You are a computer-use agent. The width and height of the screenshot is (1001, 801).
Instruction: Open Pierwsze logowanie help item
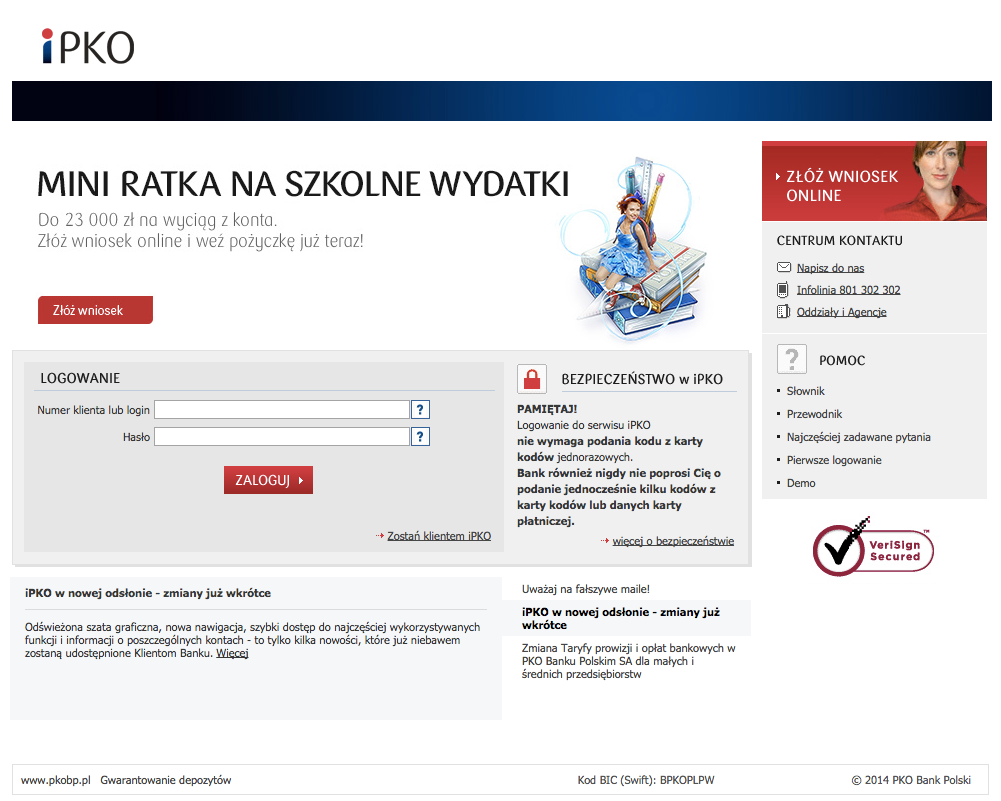834,460
